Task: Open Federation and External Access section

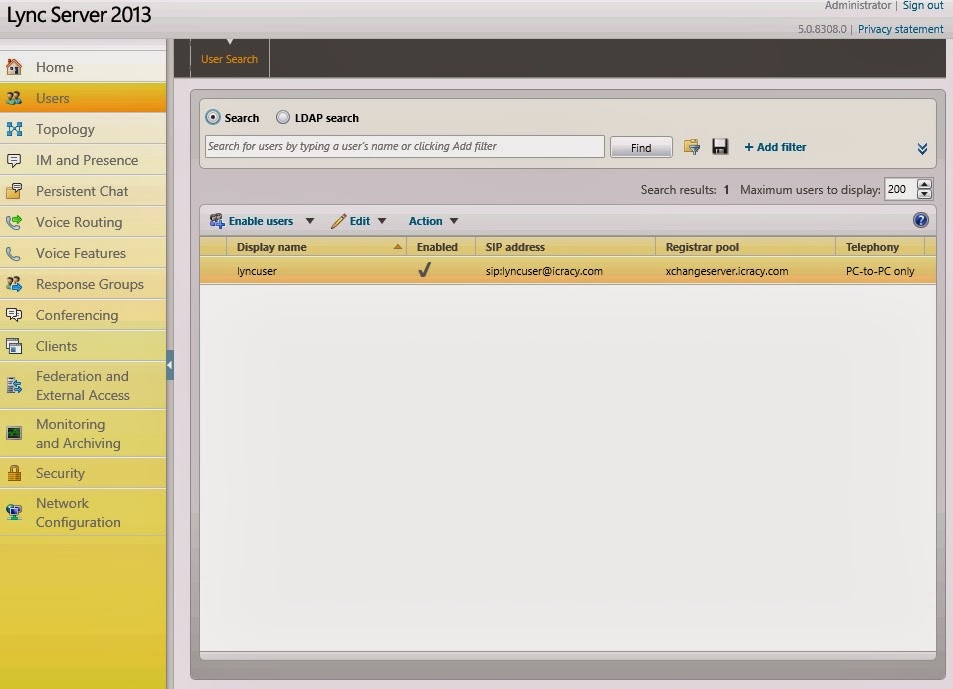Action: [83, 385]
